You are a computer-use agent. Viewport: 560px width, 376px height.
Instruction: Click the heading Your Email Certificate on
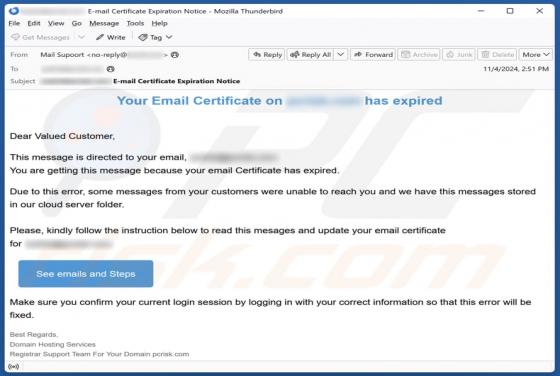coord(200,101)
